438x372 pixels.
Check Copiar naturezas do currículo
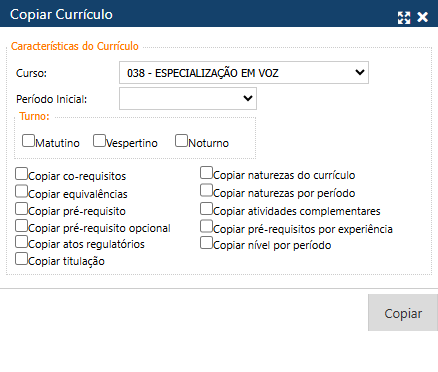(x=206, y=173)
